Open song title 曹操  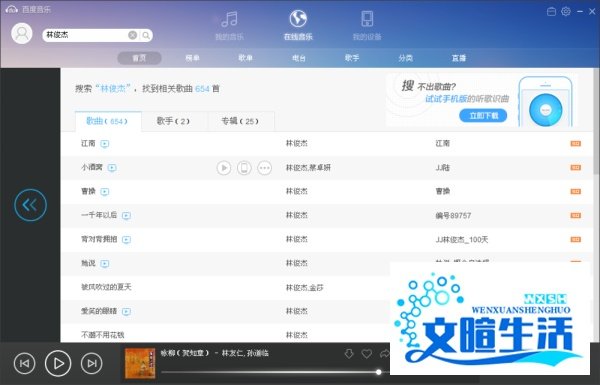(x=88, y=191)
